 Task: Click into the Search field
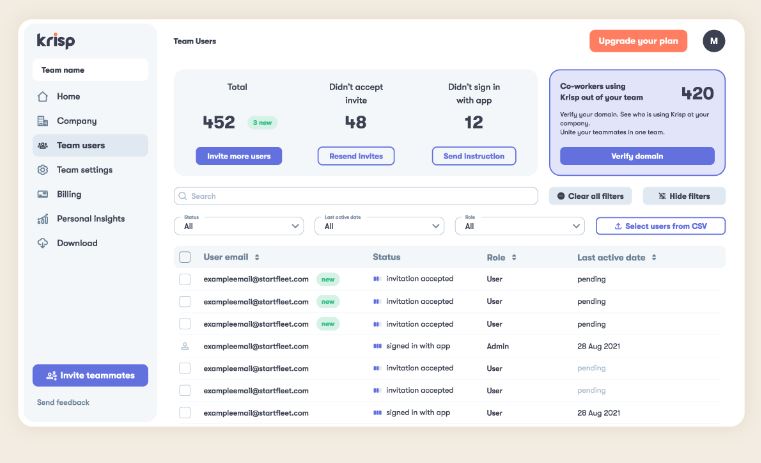(356, 196)
